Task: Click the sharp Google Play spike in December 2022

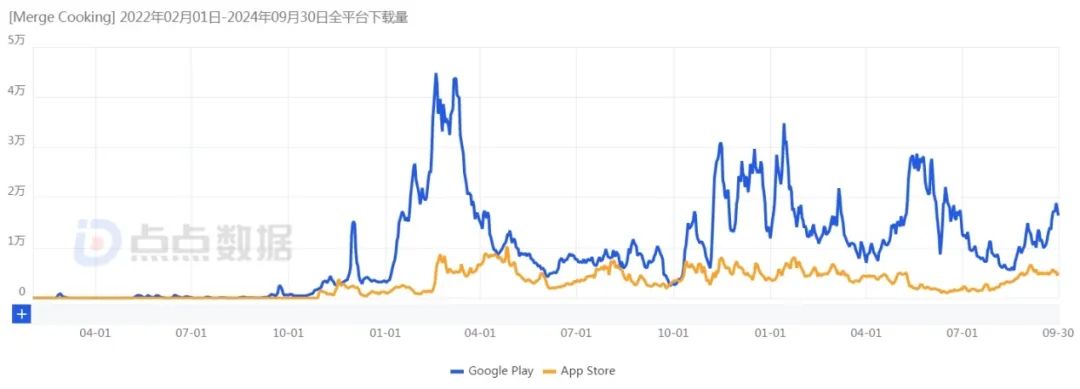Action: [x=353, y=222]
